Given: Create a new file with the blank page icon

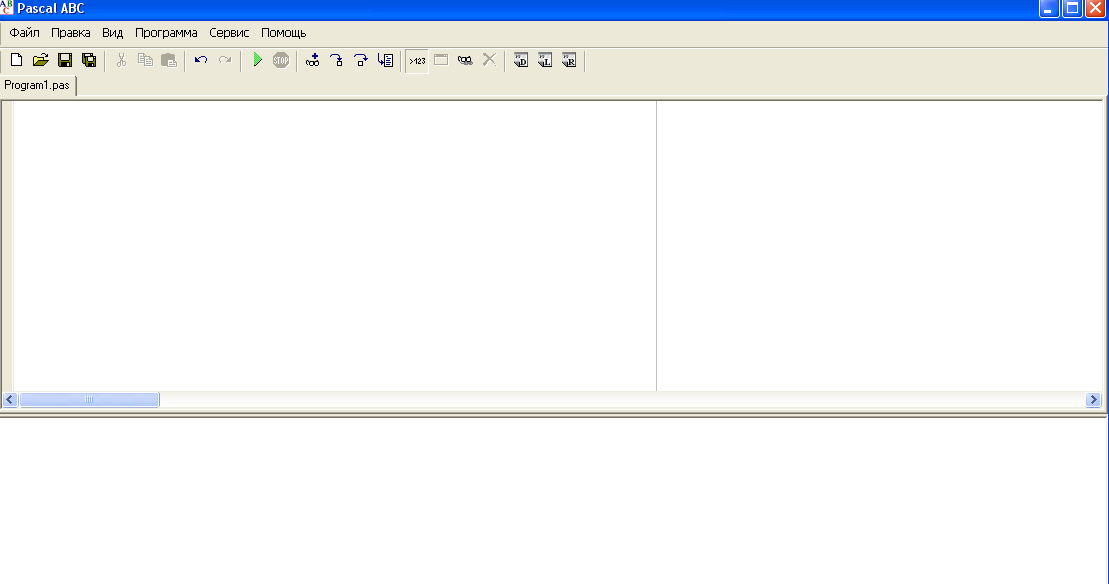Looking at the screenshot, I should pyautogui.click(x=16, y=60).
